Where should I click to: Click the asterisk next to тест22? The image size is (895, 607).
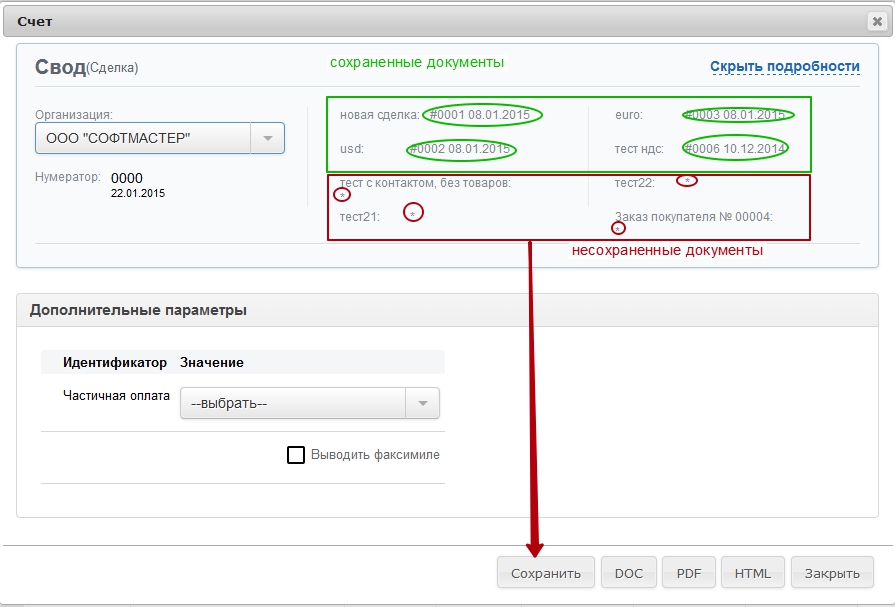point(687,181)
